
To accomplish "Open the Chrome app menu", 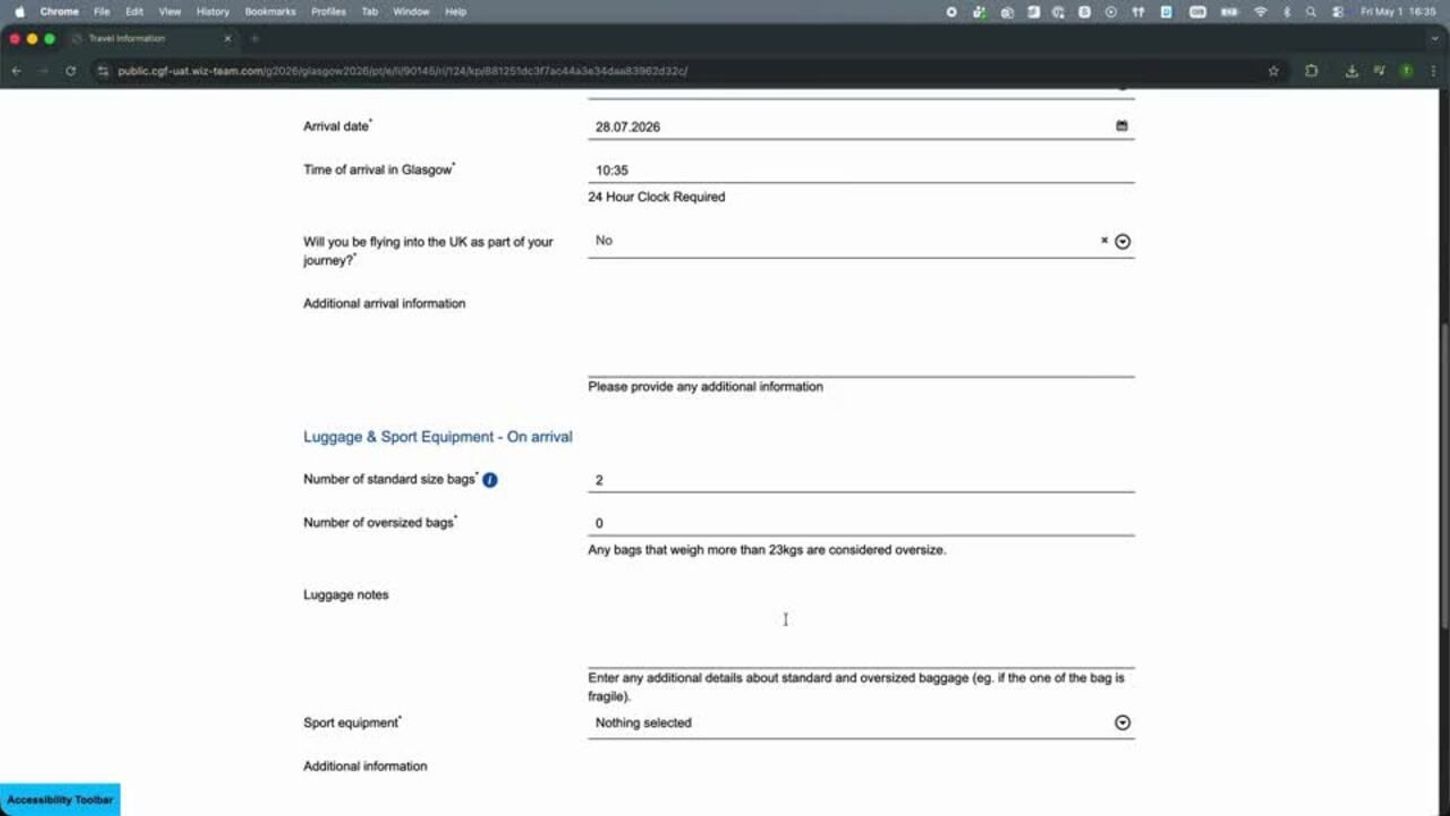I will [59, 12].
